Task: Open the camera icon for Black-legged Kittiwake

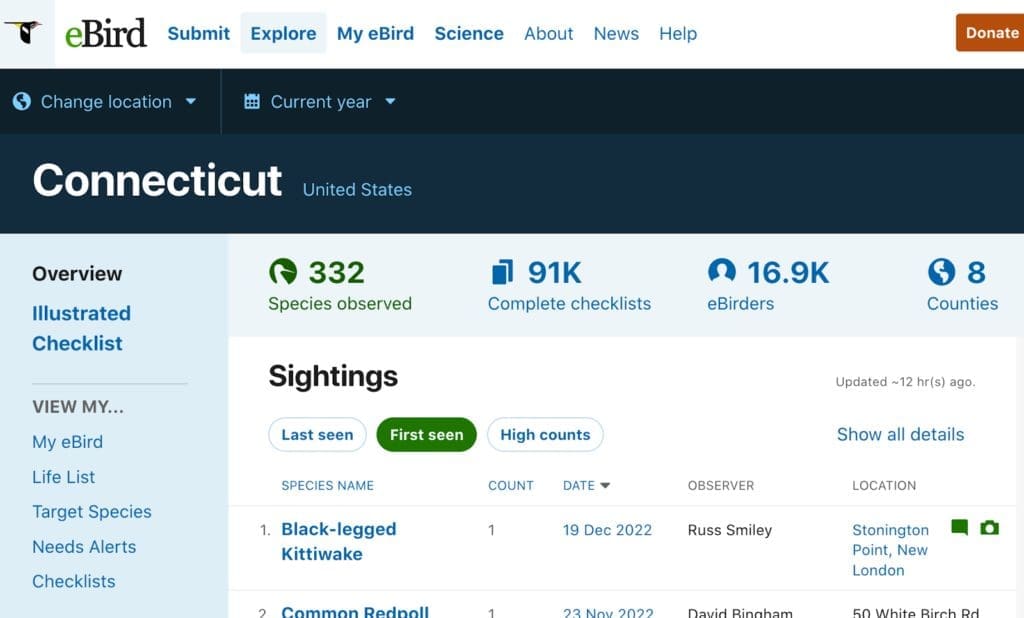Action: [989, 527]
